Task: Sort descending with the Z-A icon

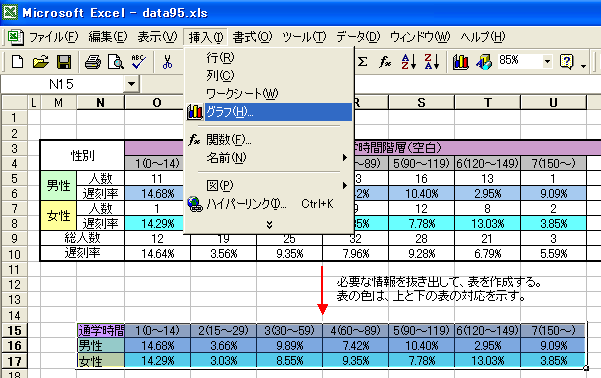Action: [432, 61]
